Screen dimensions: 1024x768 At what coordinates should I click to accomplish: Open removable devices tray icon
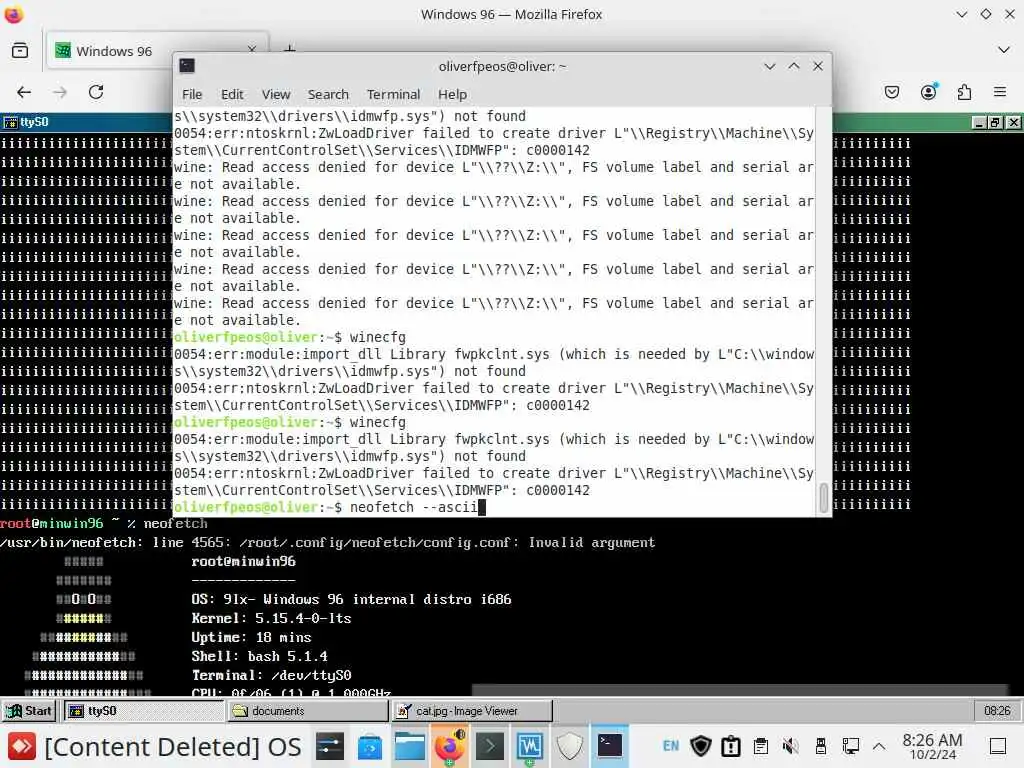[821, 746]
